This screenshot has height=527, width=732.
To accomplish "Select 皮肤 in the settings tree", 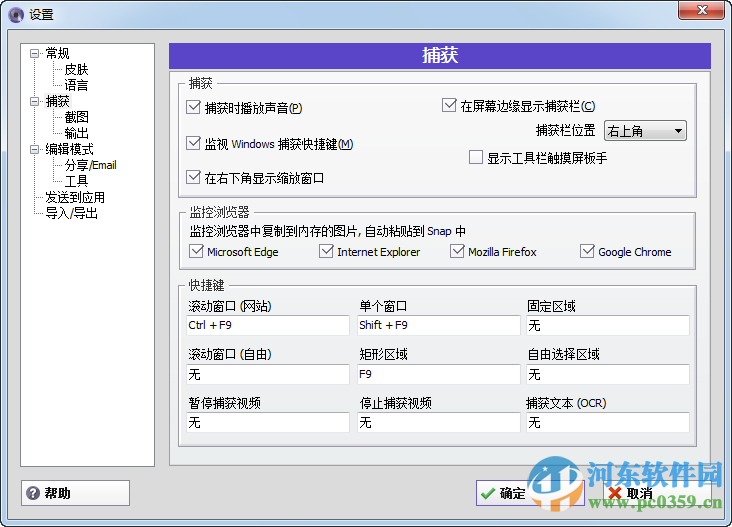I will point(76,69).
